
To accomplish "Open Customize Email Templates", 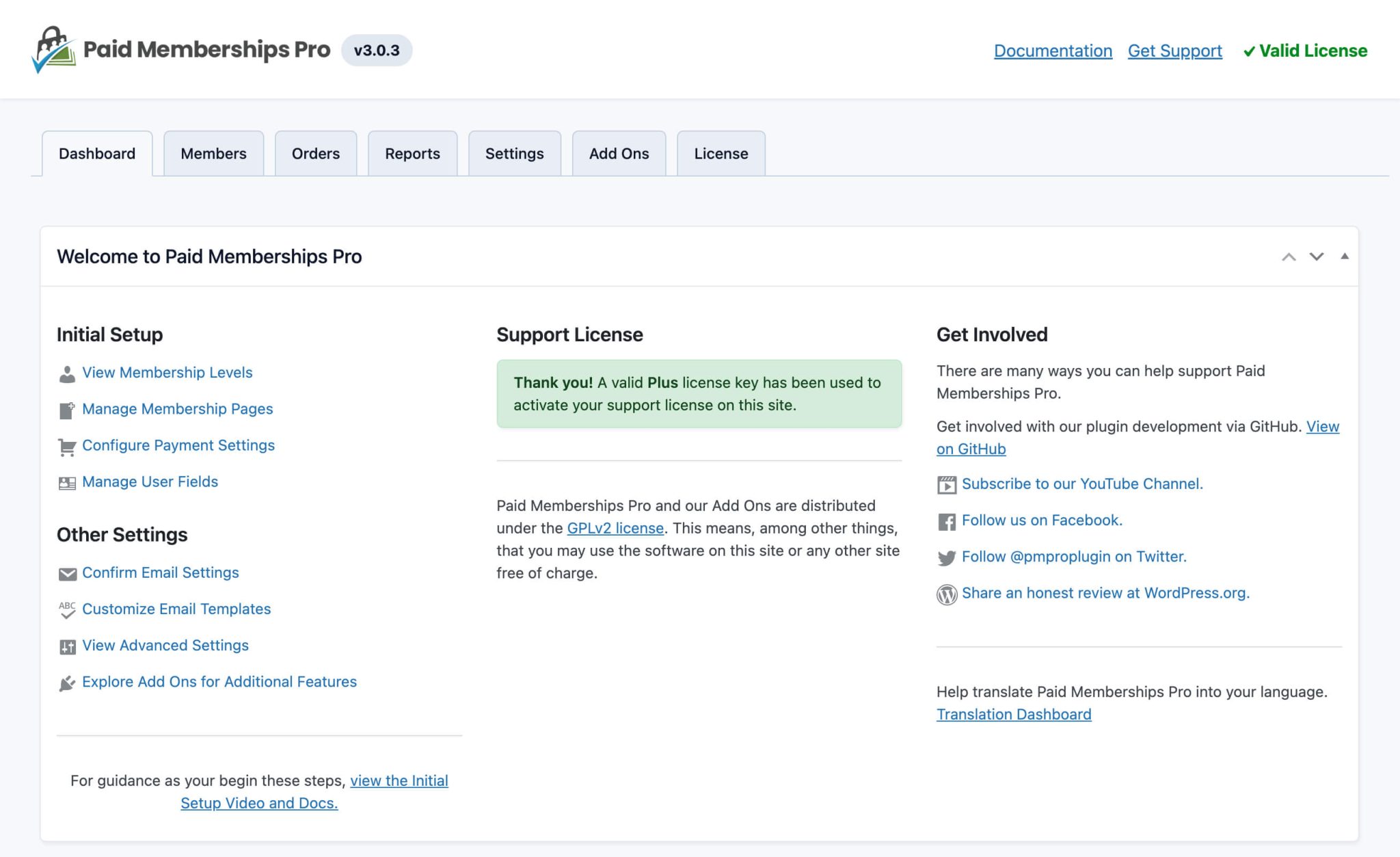I will (x=176, y=608).
